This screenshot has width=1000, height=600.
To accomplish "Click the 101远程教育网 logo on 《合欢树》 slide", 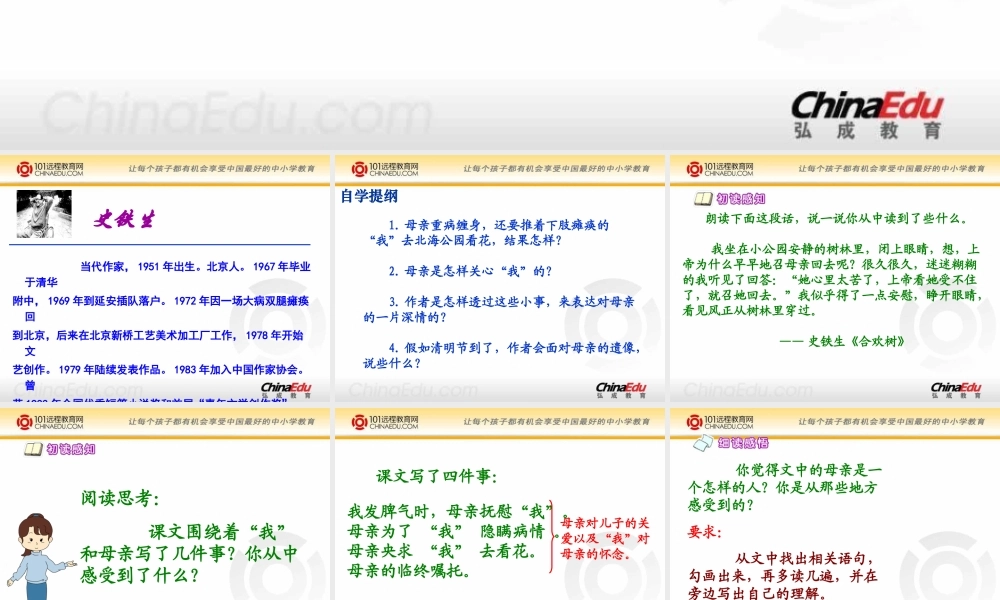I will click(x=720, y=169).
